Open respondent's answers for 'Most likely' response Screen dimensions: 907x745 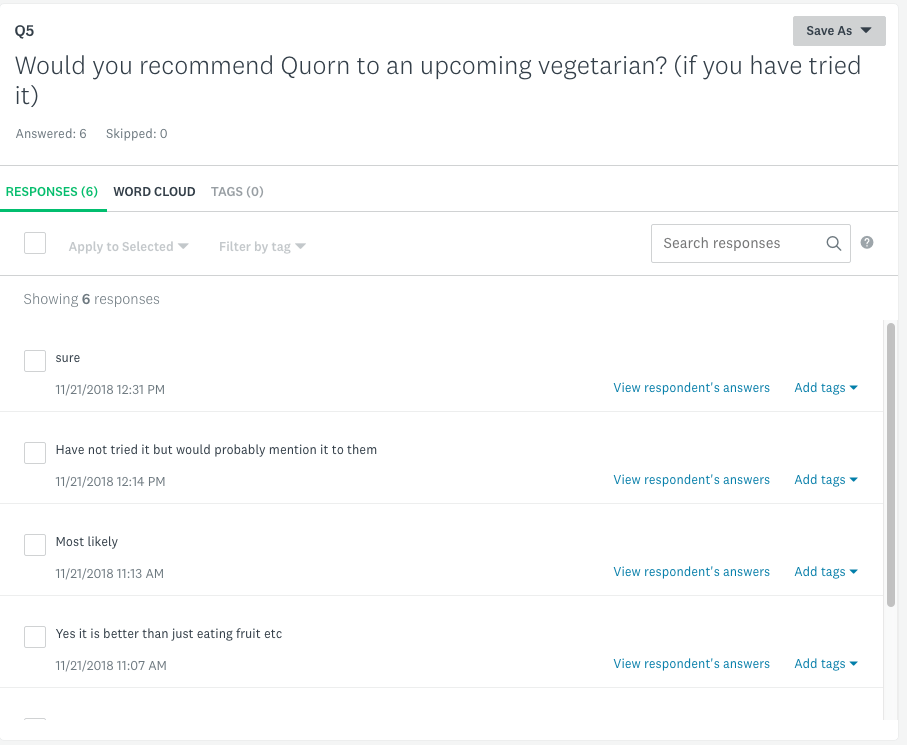(691, 571)
